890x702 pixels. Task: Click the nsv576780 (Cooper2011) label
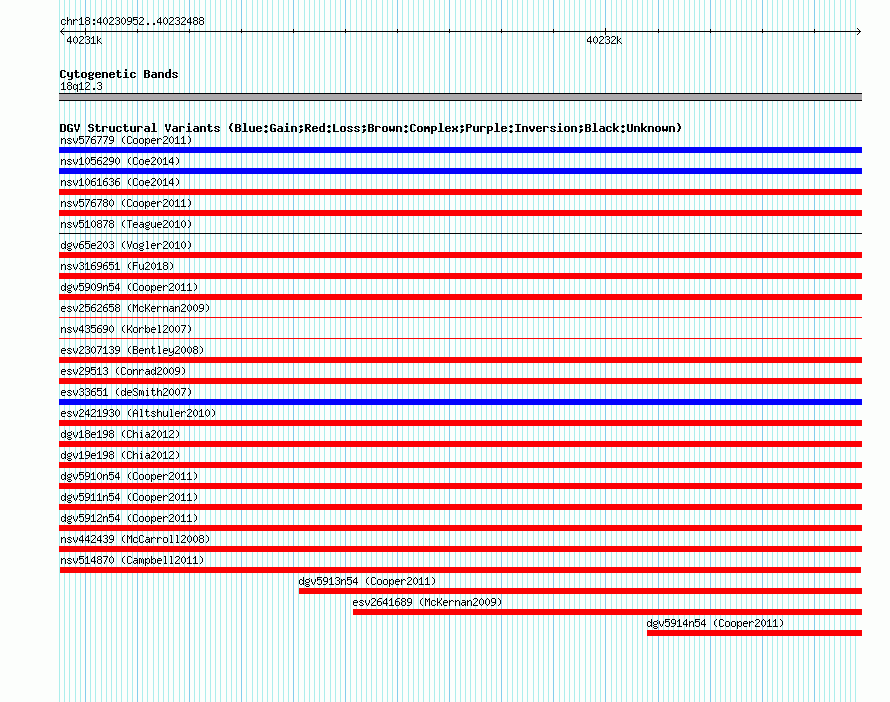[126, 203]
